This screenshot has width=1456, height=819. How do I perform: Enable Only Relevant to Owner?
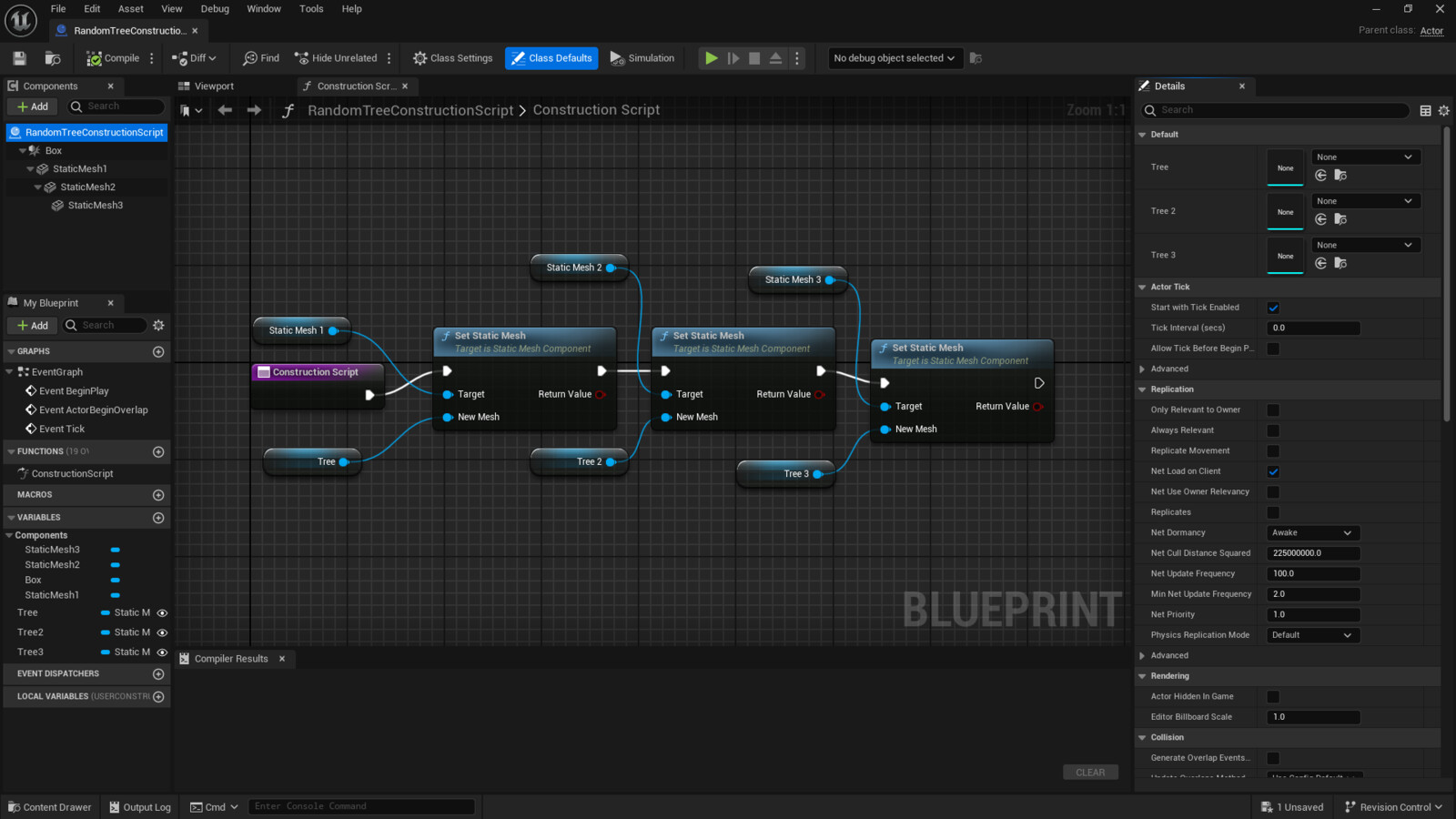coord(1273,410)
